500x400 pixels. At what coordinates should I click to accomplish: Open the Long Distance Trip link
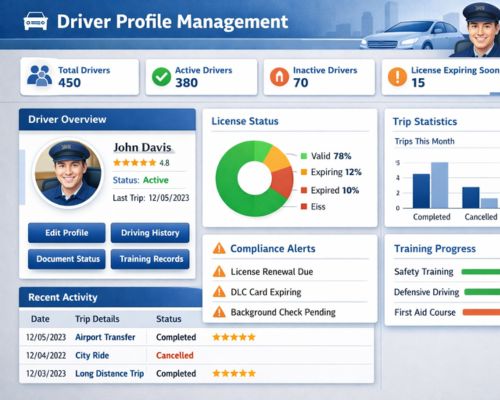tap(110, 373)
